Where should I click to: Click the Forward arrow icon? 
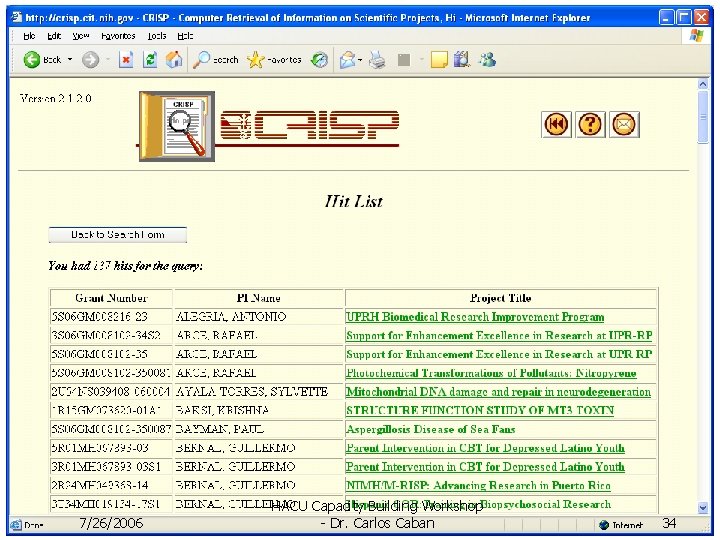coord(90,60)
